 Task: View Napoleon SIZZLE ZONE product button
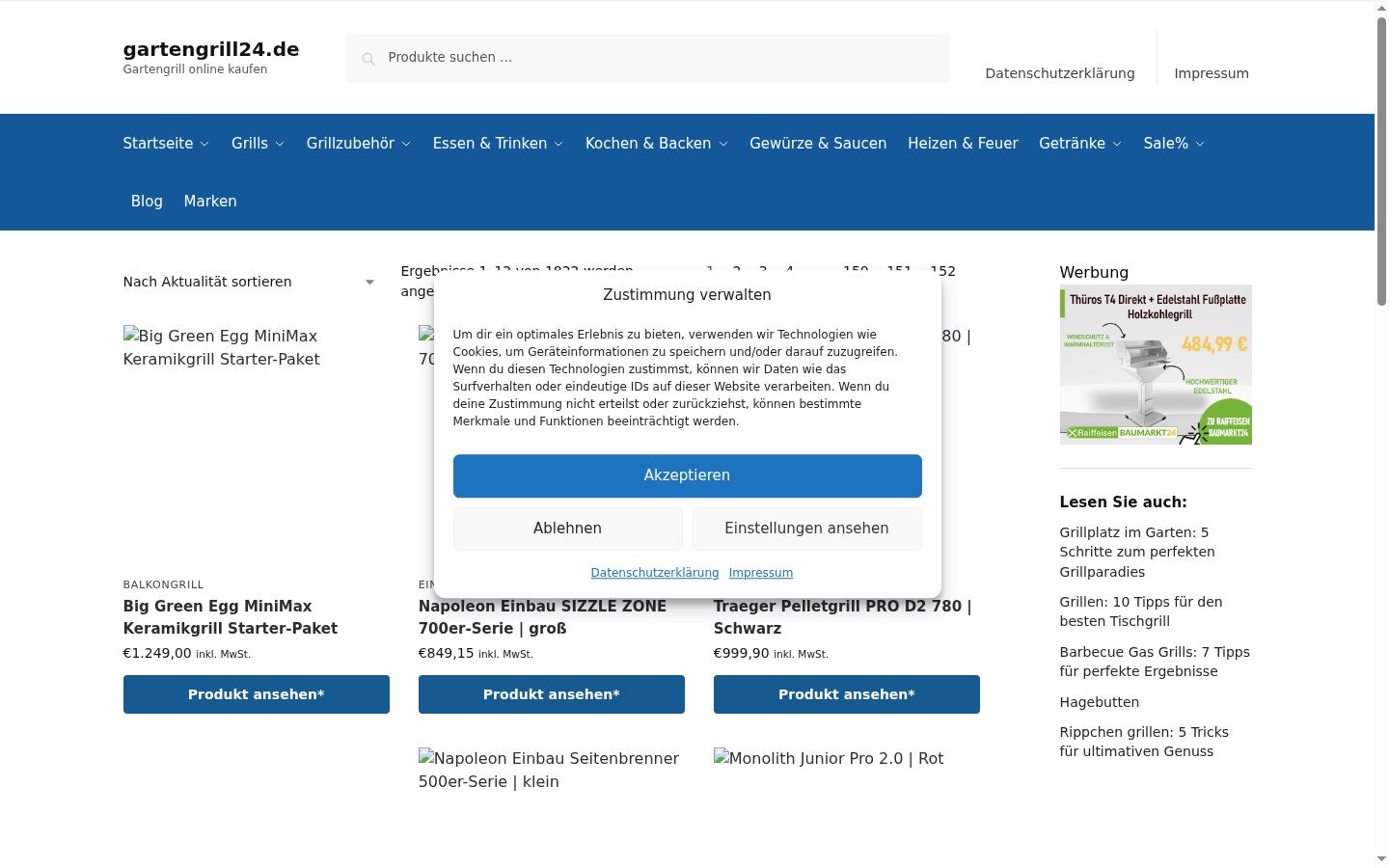[552, 694]
